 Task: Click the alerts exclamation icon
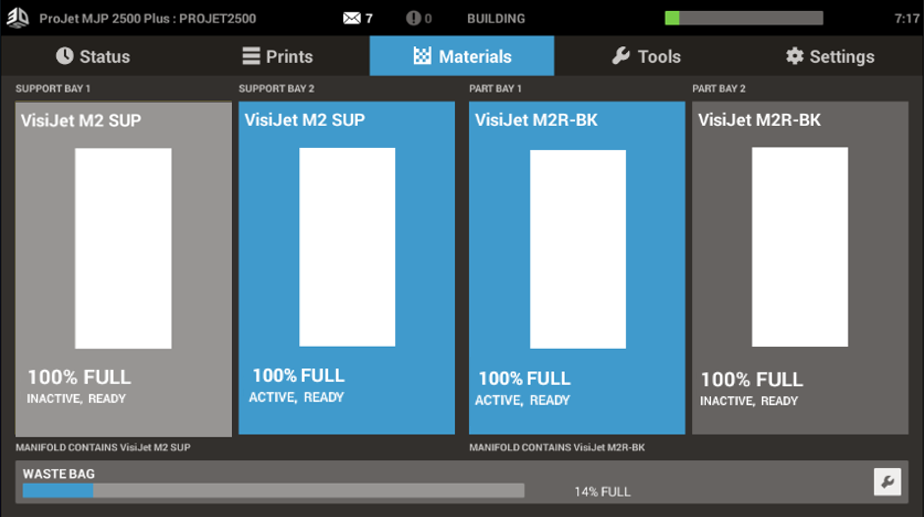413,18
